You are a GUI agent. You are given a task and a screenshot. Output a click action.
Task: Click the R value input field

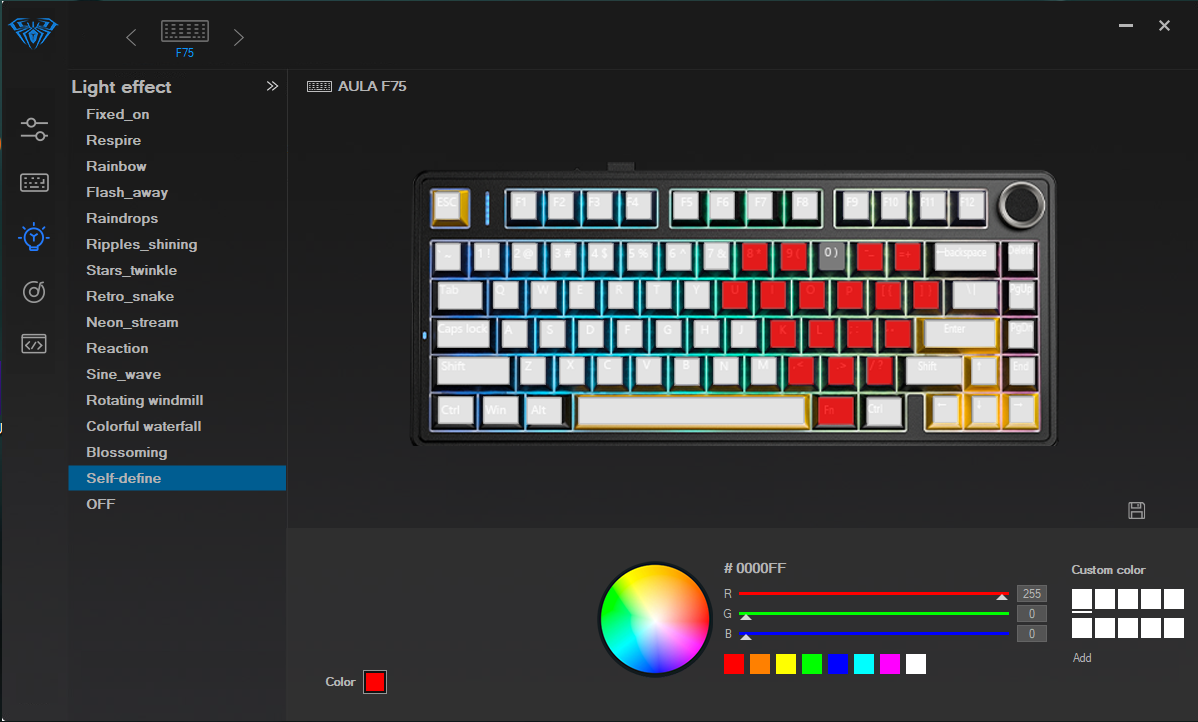(x=1031, y=594)
